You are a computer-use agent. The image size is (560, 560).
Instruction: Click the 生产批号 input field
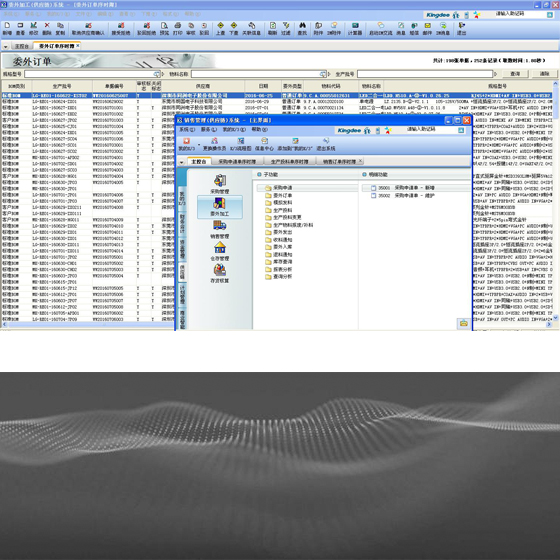(425, 74)
